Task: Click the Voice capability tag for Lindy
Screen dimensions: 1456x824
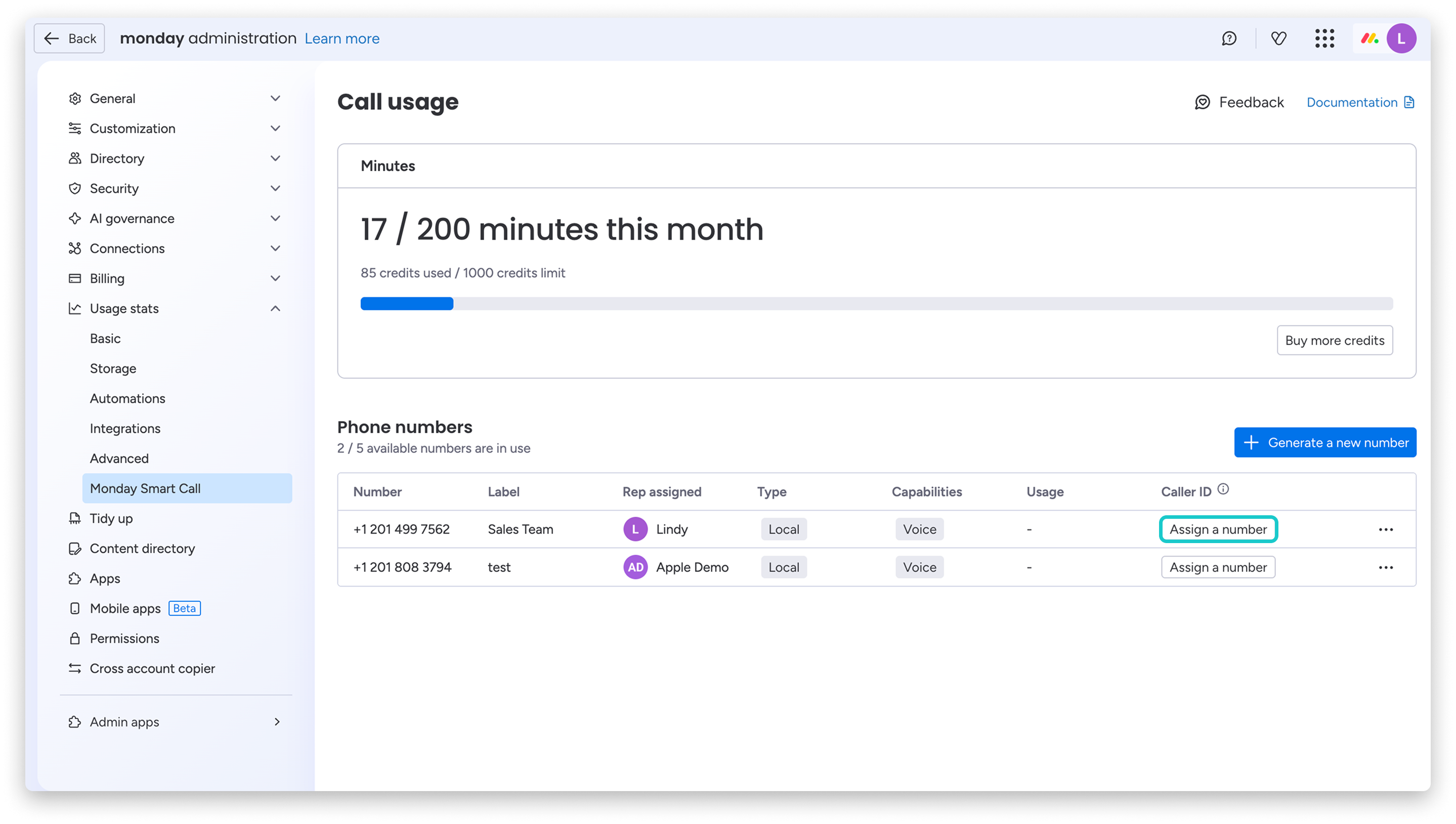Action: click(919, 529)
